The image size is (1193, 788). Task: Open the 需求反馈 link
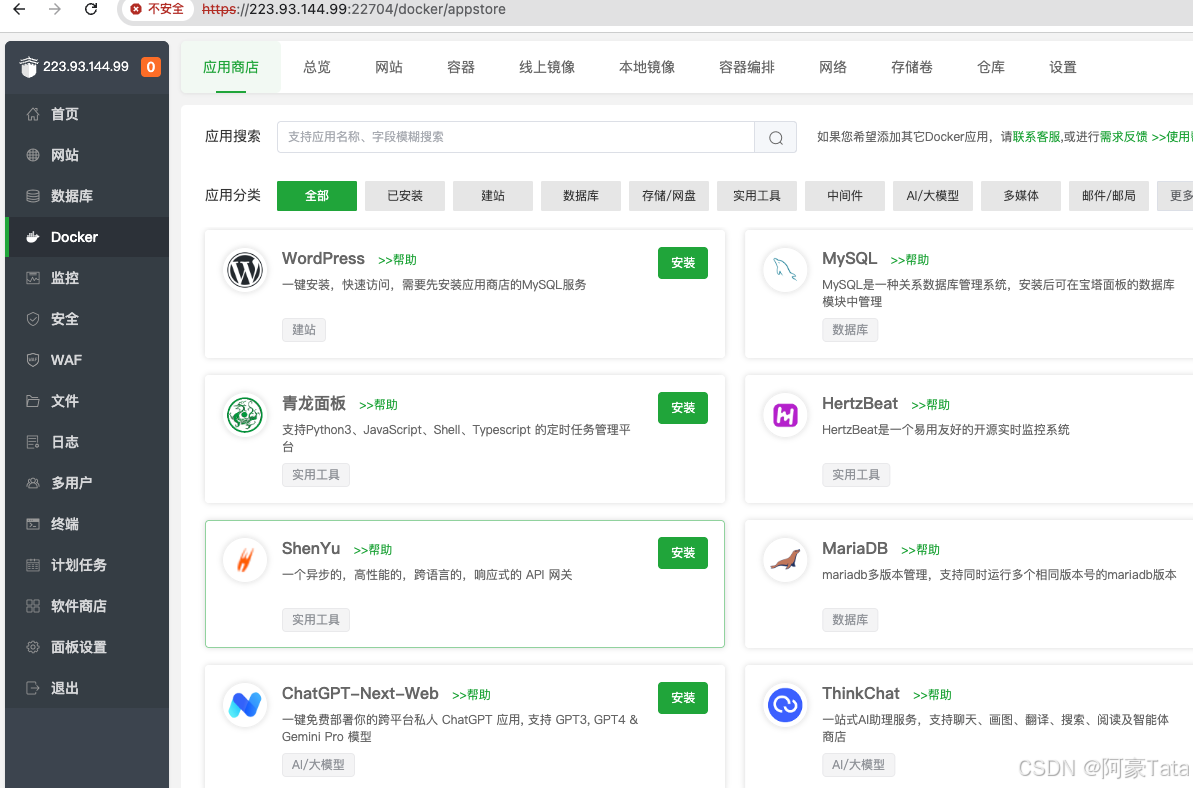(x=1124, y=137)
